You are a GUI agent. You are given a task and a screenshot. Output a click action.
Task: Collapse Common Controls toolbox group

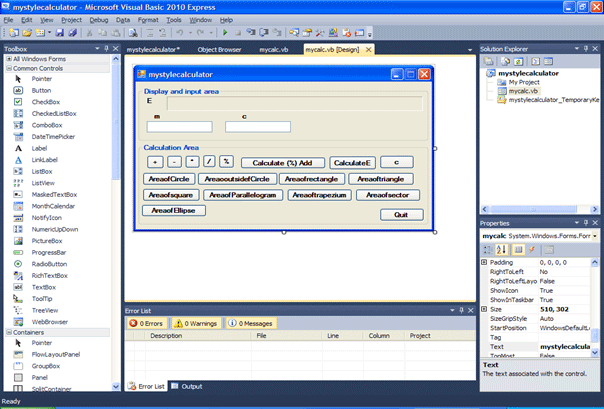click(x=9, y=68)
